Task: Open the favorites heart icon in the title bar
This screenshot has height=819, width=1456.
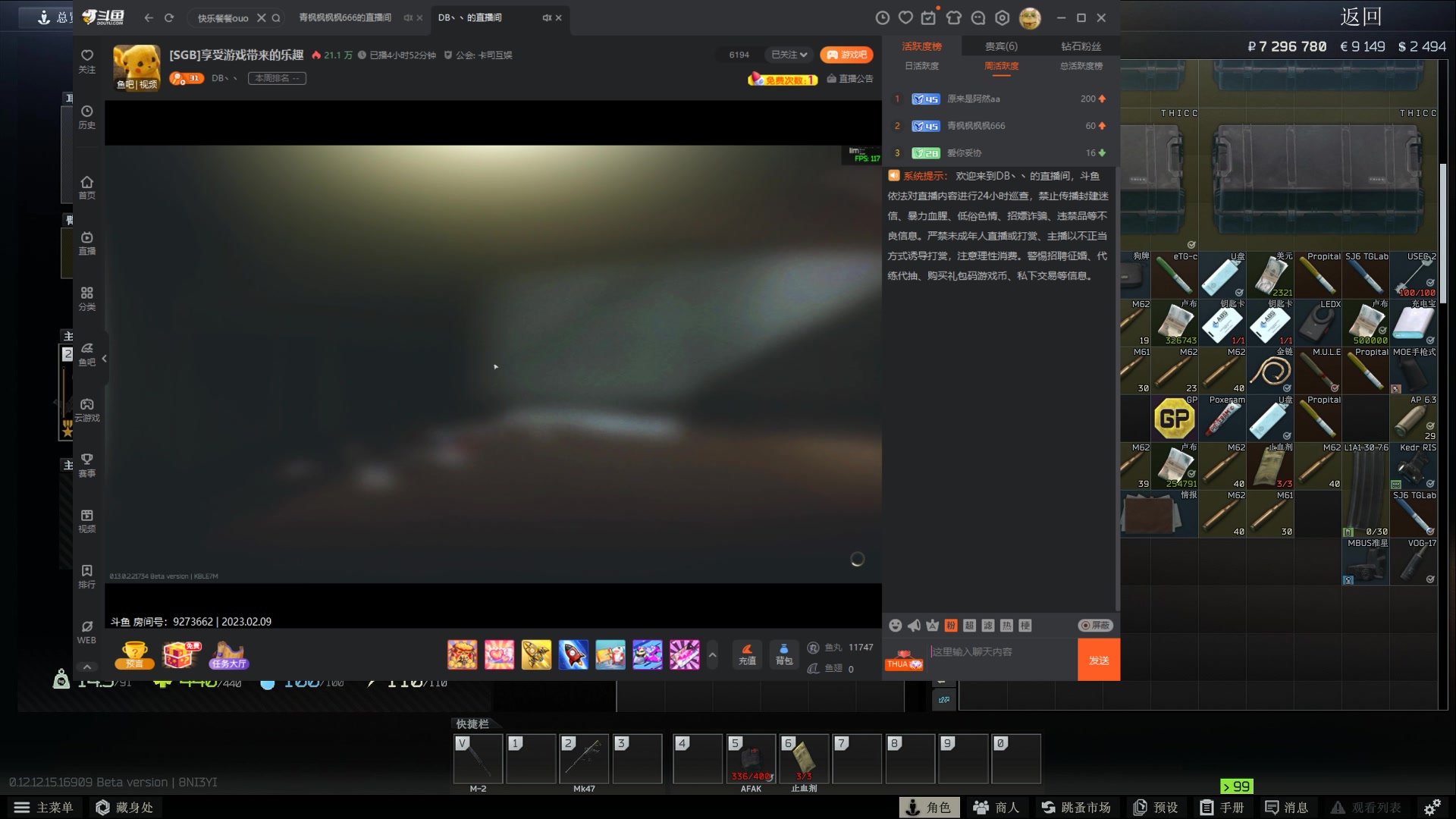Action: point(905,17)
